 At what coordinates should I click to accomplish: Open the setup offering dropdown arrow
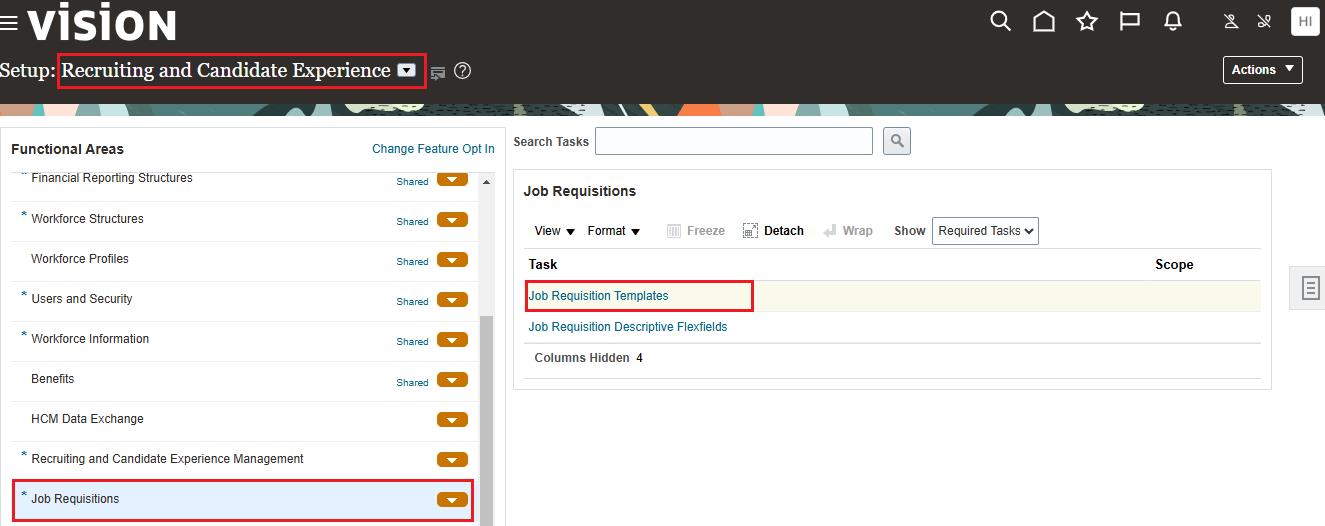[406, 70]
